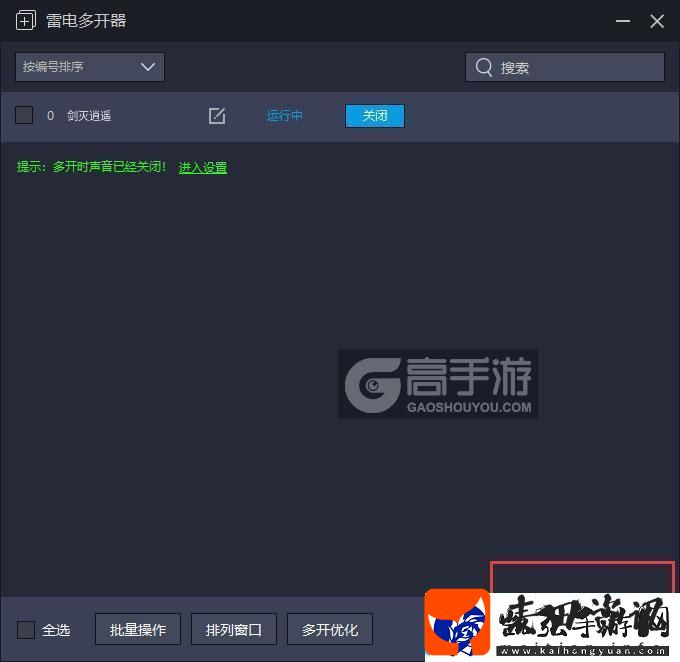The image size is (680, 662).
Task: Minimize the 雷电多开器 window
Action: 623,21
